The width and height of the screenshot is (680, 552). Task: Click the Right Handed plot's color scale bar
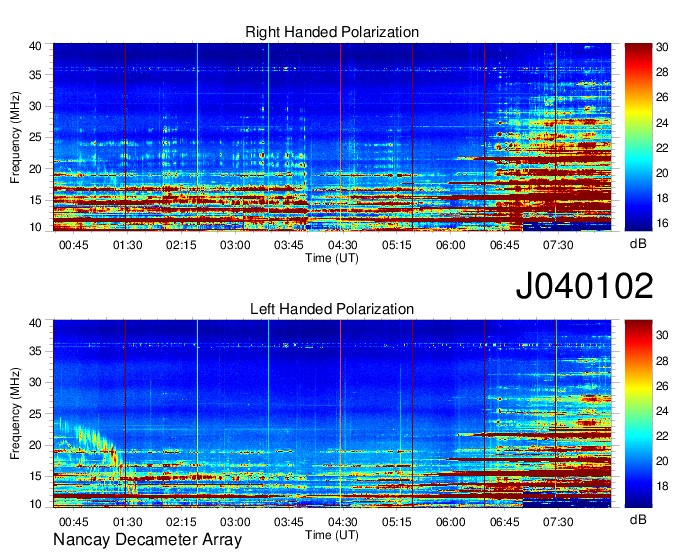click(x=638, y=137)
